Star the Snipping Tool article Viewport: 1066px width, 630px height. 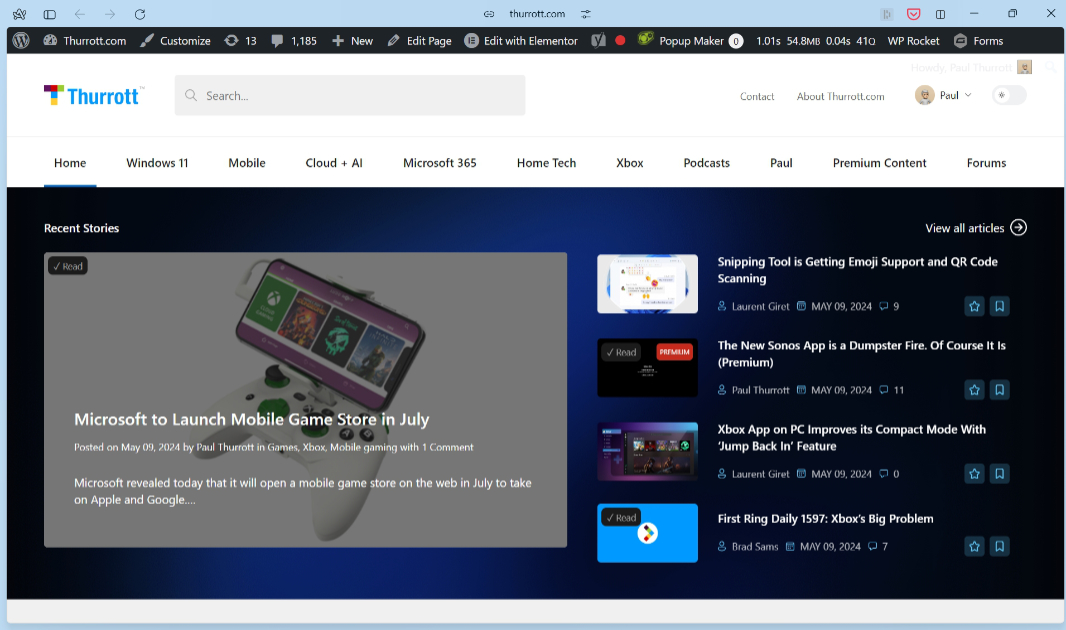[x=974, y=306]
